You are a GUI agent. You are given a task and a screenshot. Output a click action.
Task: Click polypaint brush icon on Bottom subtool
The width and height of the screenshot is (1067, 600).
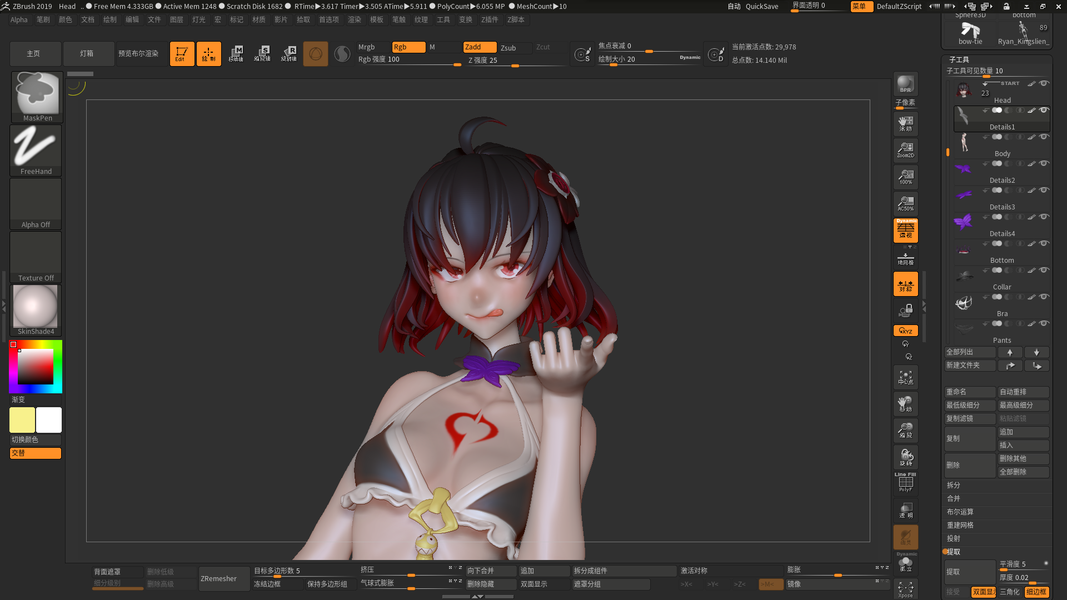[1032, 244]
